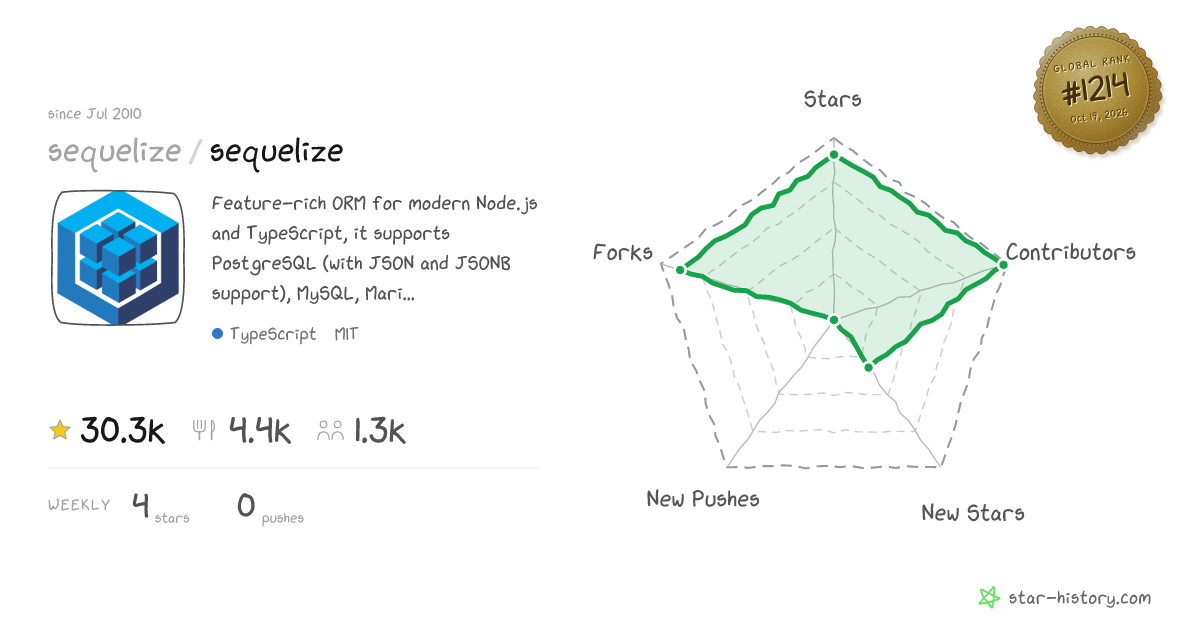Click the green Stars vertex point on radar
Viewport: 1200px width, 630px height.
point(834,156)
